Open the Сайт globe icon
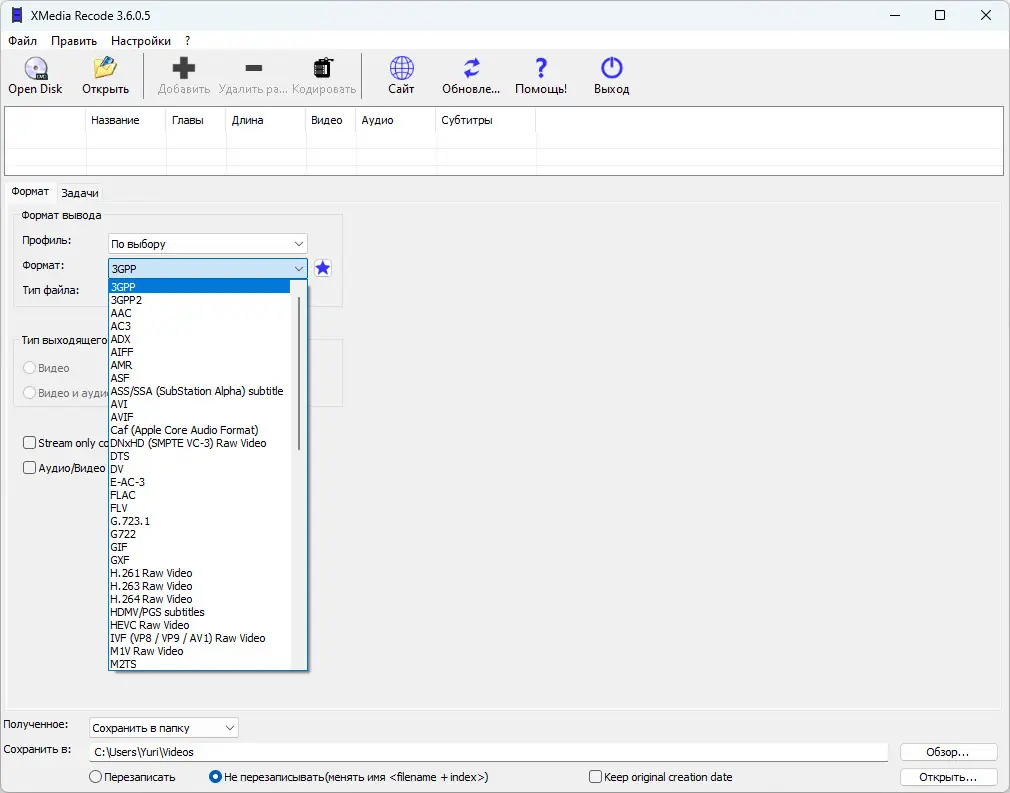Viewport: 1010px width, 793px height. pos(401,69)
